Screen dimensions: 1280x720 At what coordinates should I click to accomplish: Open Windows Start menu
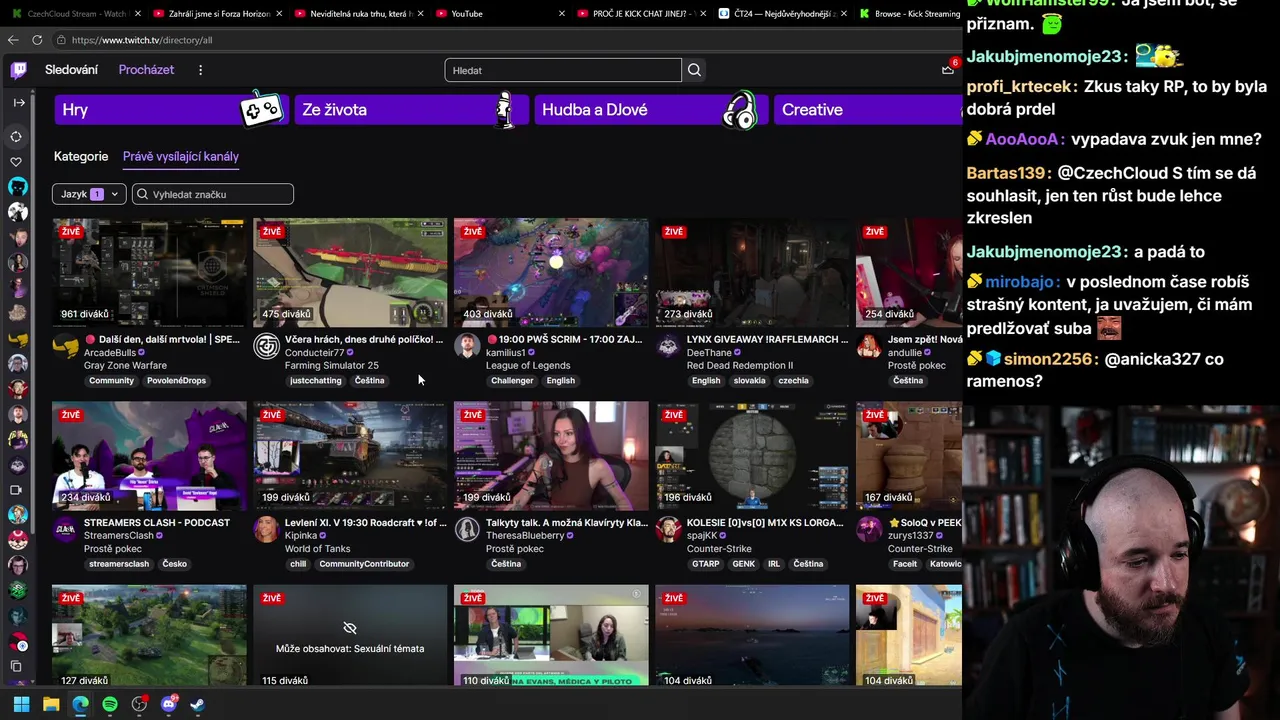21,704
